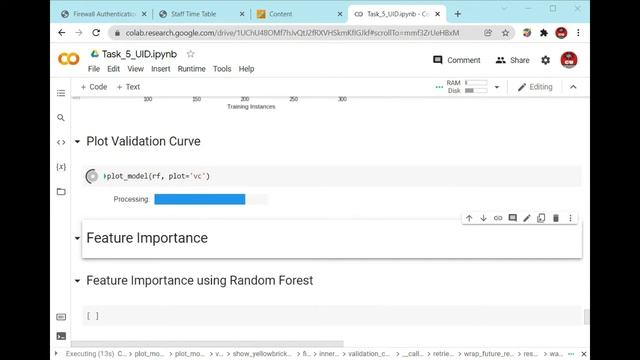Move the selected cell up
Screen dimensions: 640x360
[x=469, y=218]
